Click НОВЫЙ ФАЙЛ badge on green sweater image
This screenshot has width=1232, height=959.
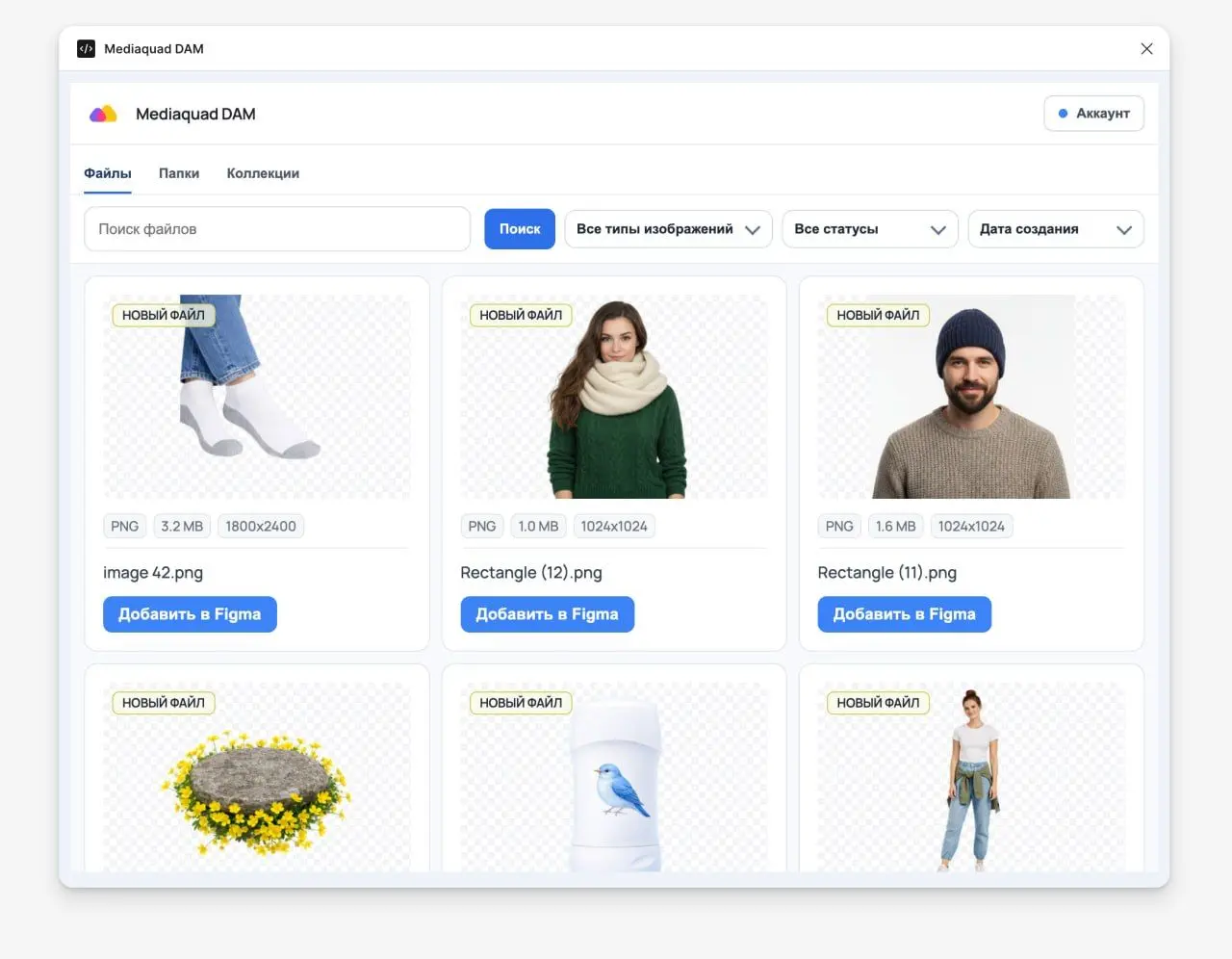click(x=521, y=315)
